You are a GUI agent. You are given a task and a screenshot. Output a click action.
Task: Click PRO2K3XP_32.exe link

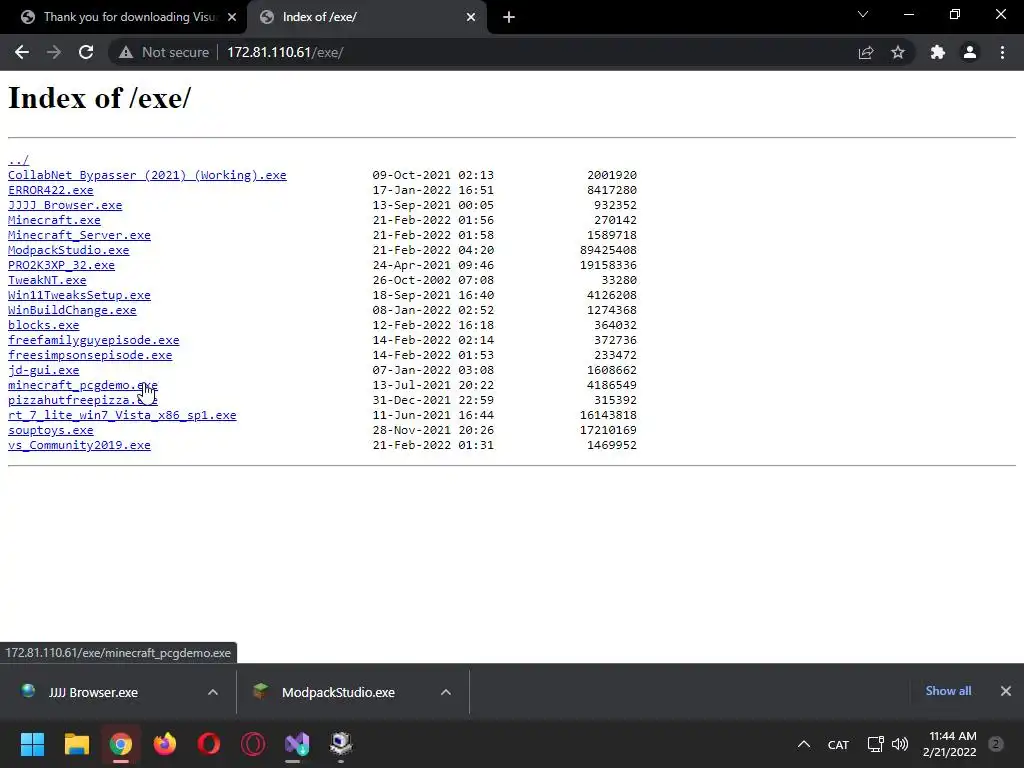click(61, 265)
